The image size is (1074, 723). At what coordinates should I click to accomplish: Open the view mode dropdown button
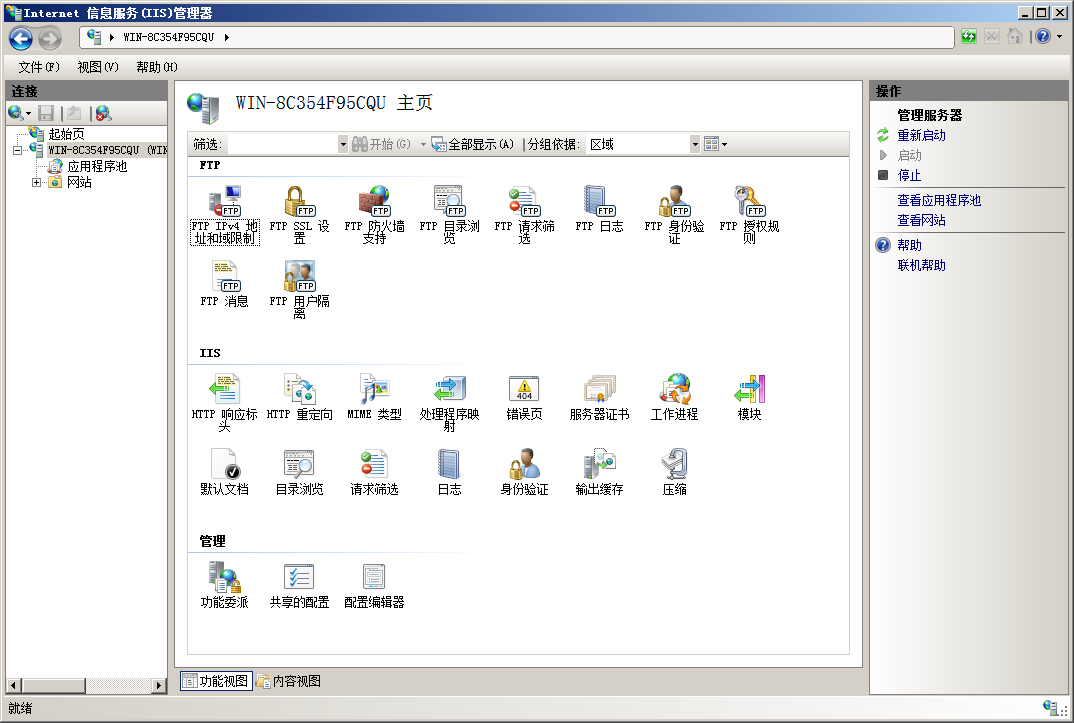[x=716, y=144]
